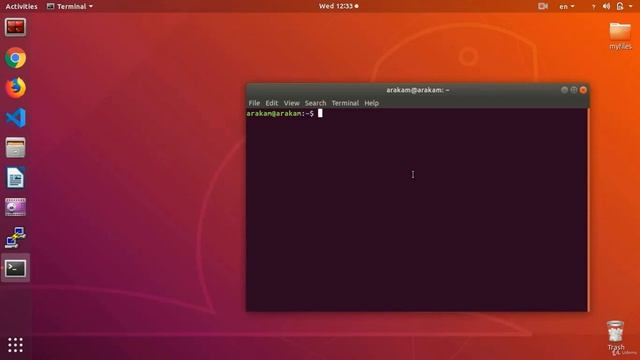
Task: Open LibreOffice Writer from the dock
Action: (16, 178)
